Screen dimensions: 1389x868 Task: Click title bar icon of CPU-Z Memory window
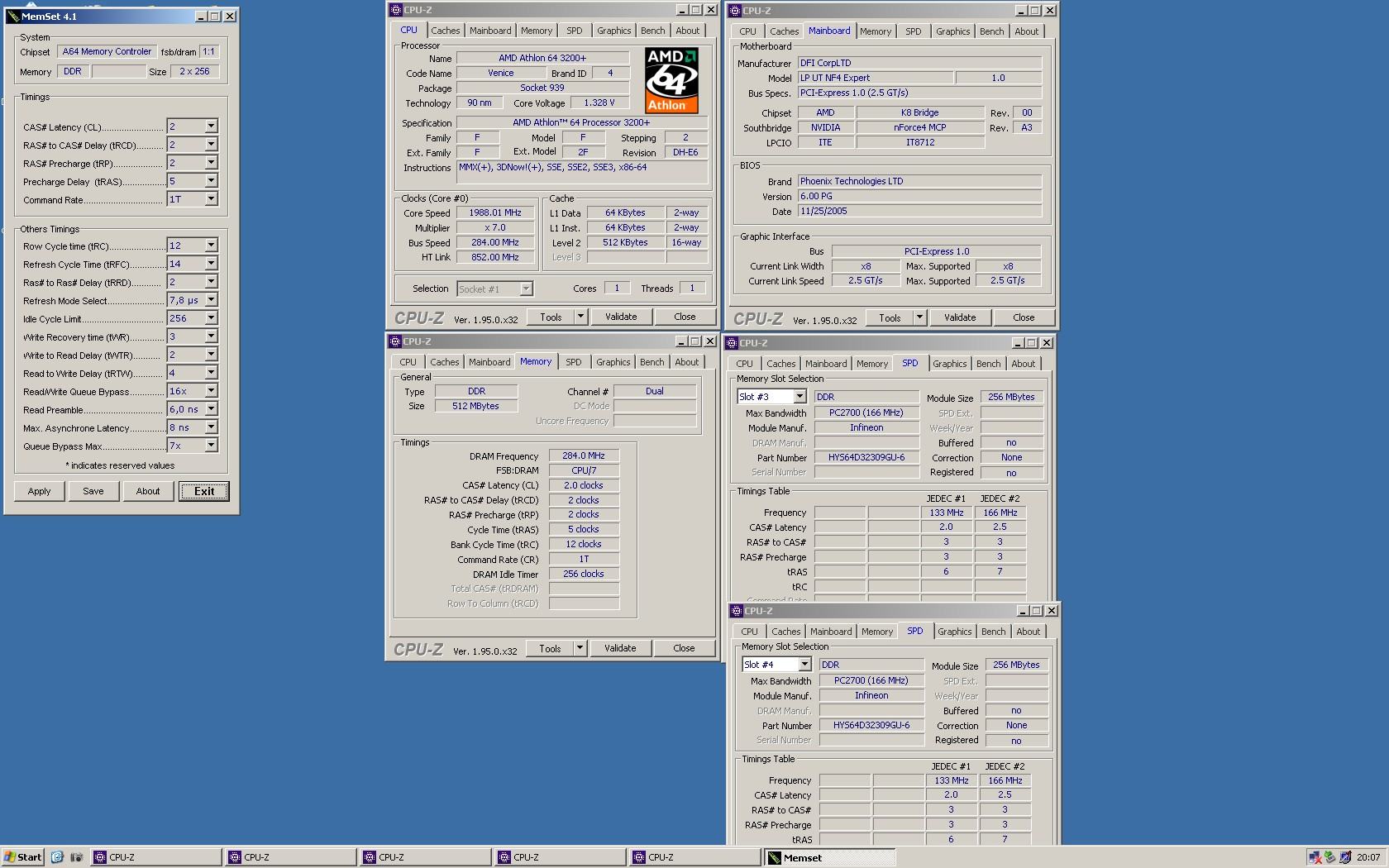(x=395, y=341)
